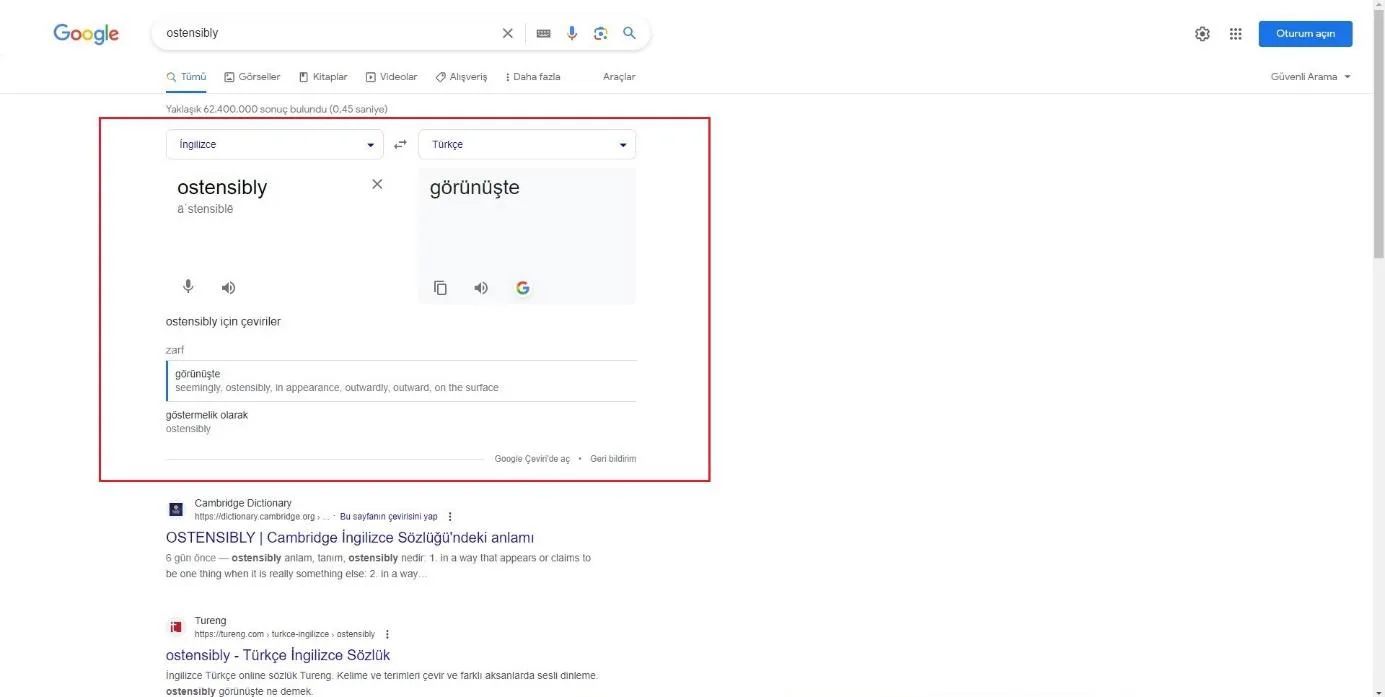Select the görünüşte translation row

pyautogui.click(x=401, y=381)
